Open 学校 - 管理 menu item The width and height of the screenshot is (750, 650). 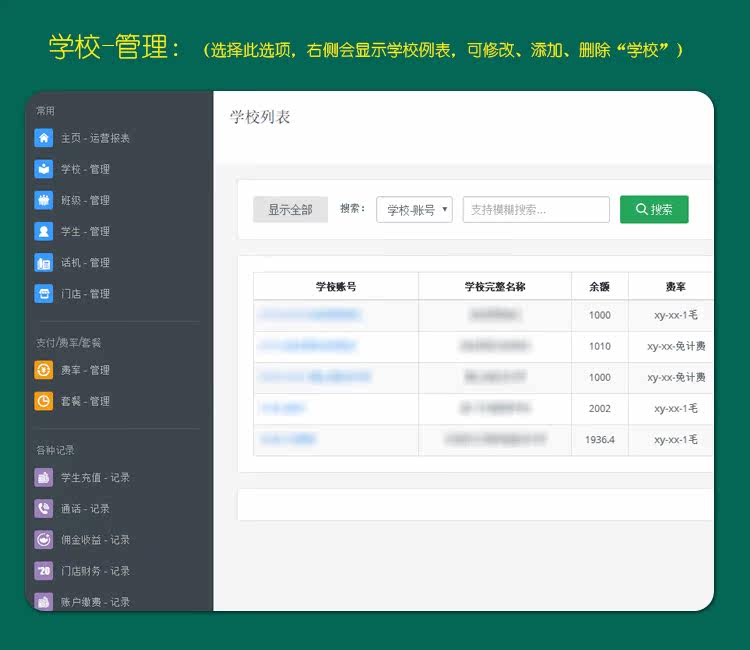(x=85, y=169)
